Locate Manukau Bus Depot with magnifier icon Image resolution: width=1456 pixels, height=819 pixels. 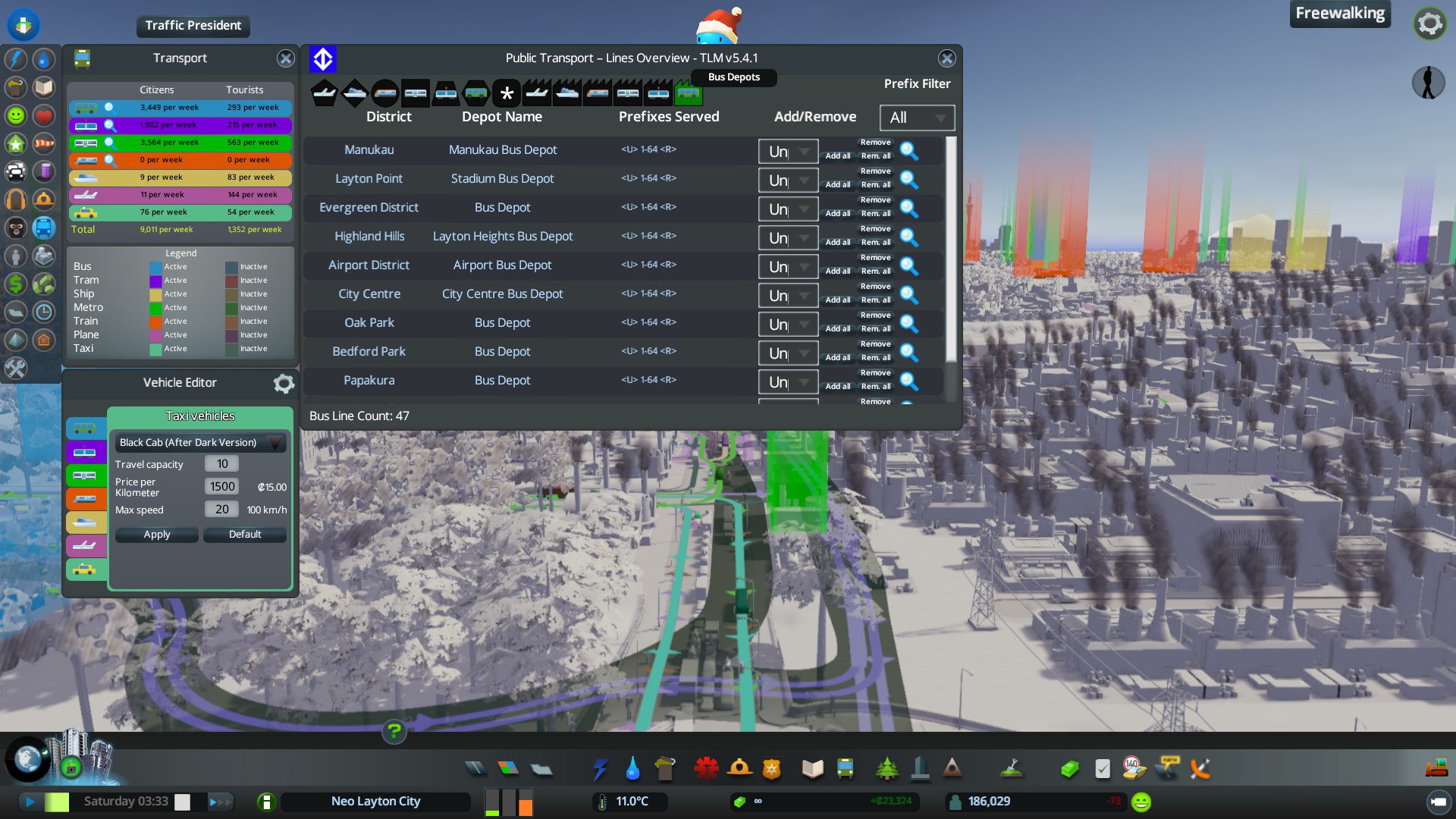click(909, 151)
